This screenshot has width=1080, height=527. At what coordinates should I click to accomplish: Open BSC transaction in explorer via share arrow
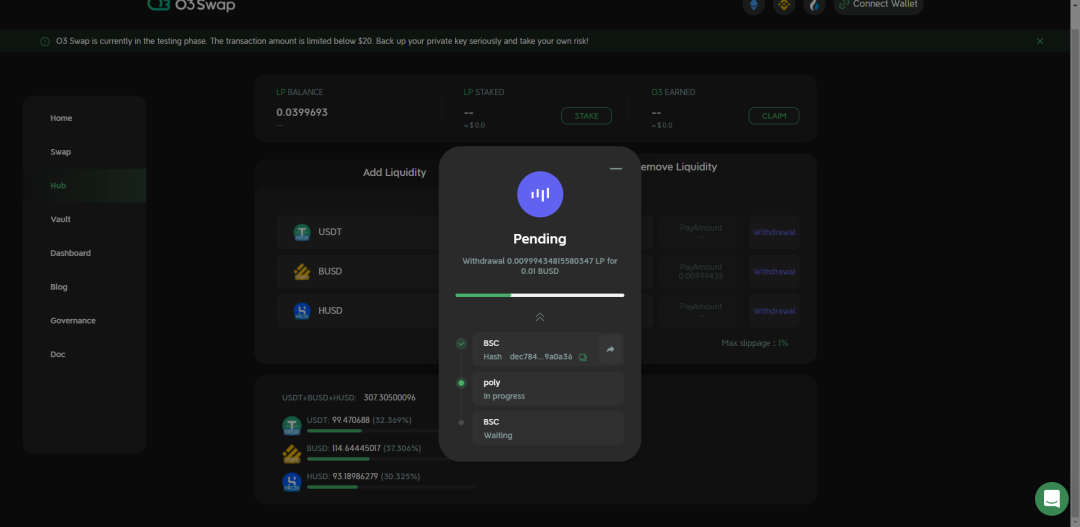(x=610, y=349)
